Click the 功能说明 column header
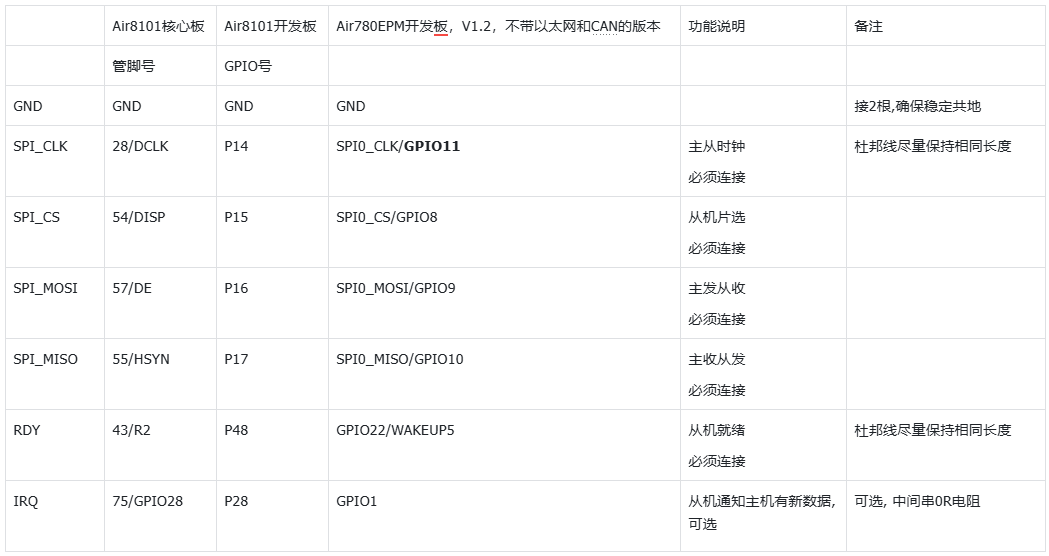Image resolution: width=1049 pixels, height=556 pixels. pos(763,26)
